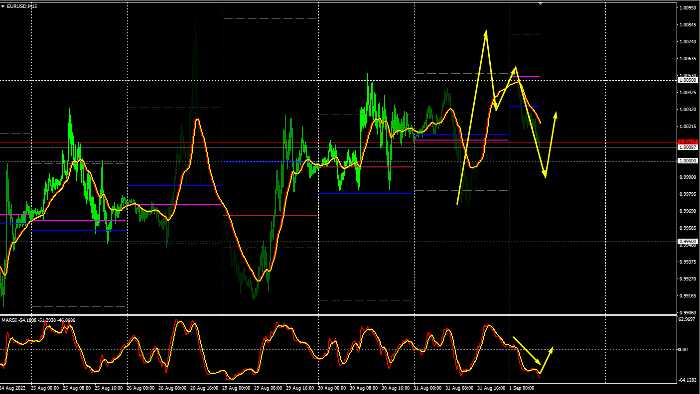Screen dimensions: 700x394
Task: Select the blue horizontal level below 30 Aug candles
Action: [366, 193]
